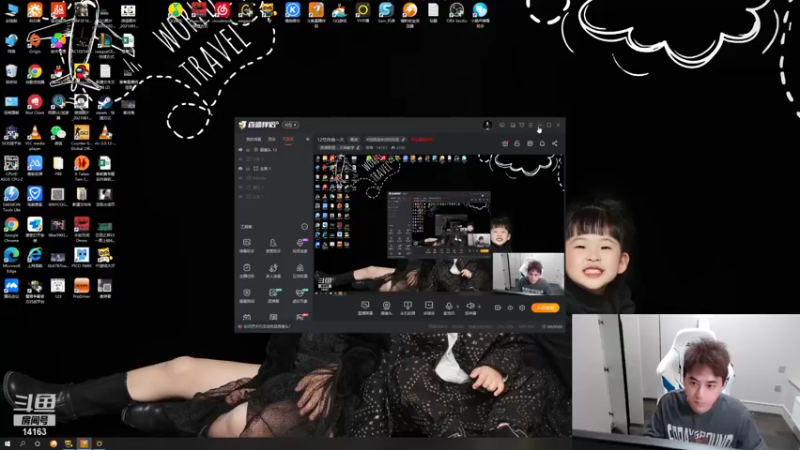
Task: Click the category edit pill below title
Action: click(340, 148)
